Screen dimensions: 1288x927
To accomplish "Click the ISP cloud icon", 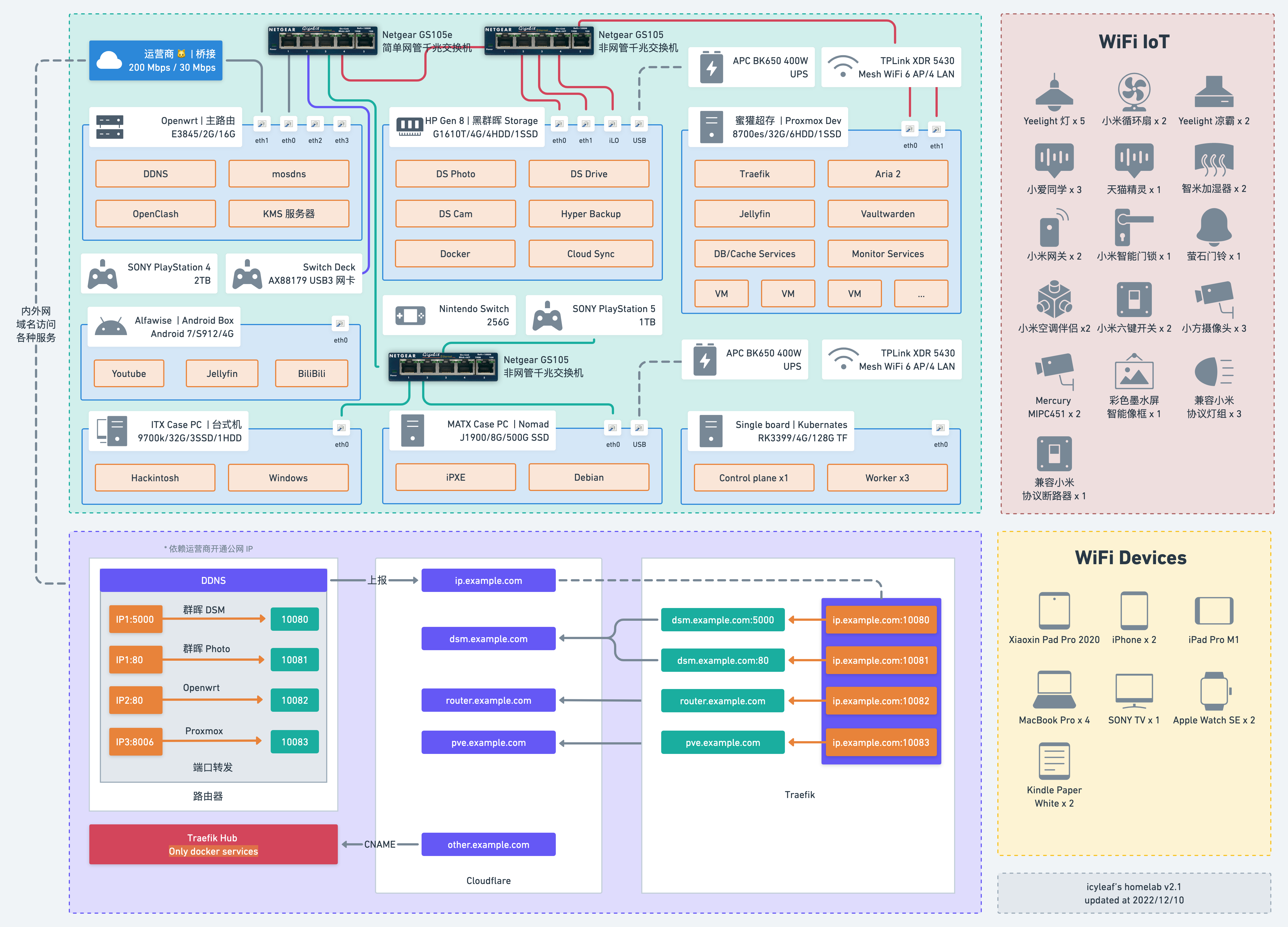I will click(110, 60).
